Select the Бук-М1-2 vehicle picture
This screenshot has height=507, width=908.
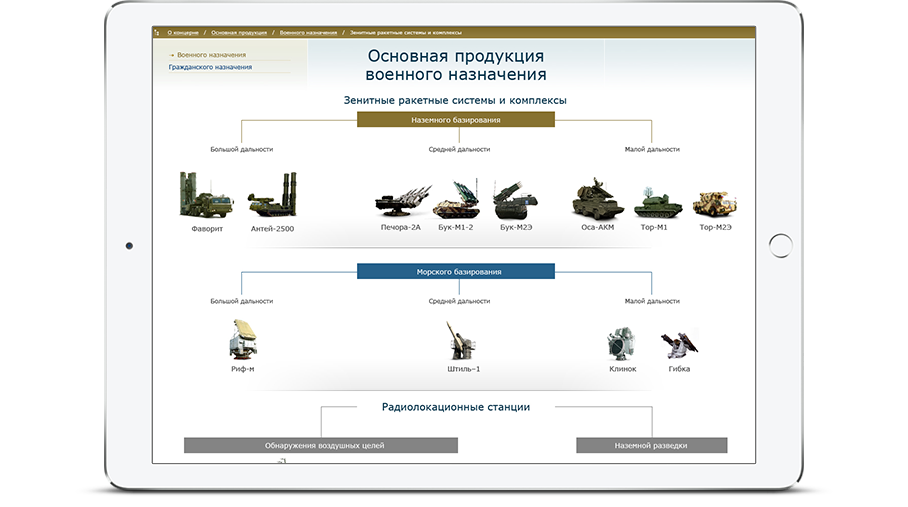click(456, 199)
